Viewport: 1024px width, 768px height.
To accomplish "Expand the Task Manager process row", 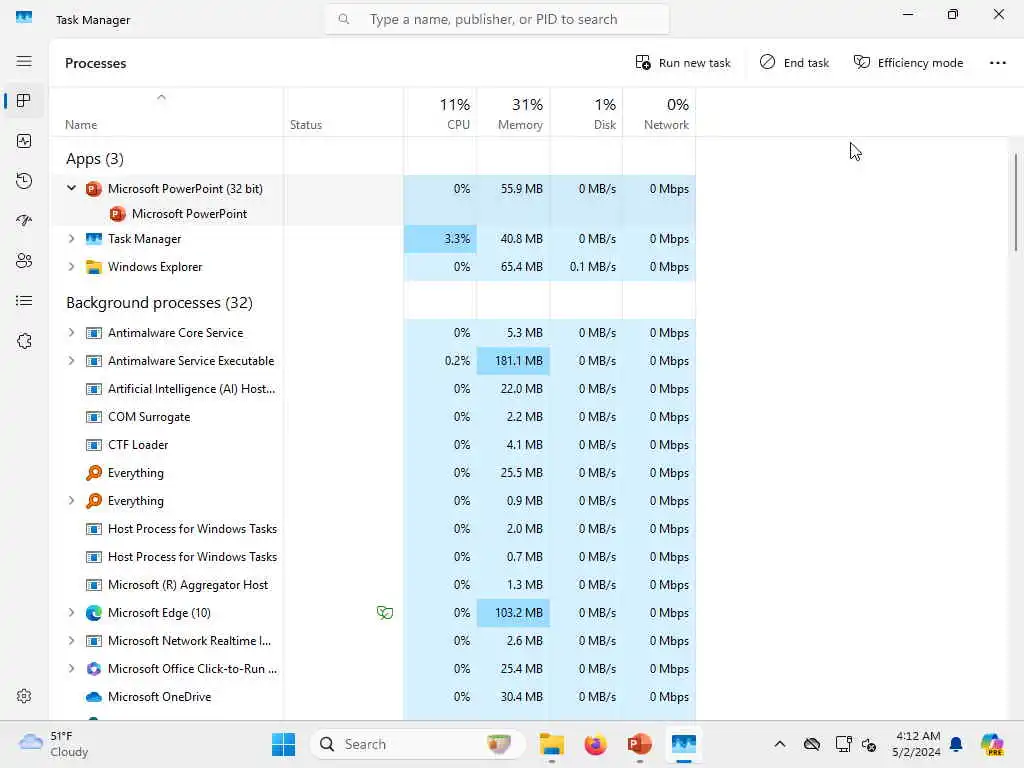I will tap(71, 239).
